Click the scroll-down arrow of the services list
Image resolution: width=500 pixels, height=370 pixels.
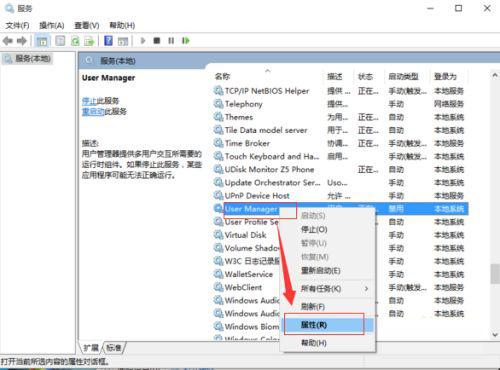495,334
